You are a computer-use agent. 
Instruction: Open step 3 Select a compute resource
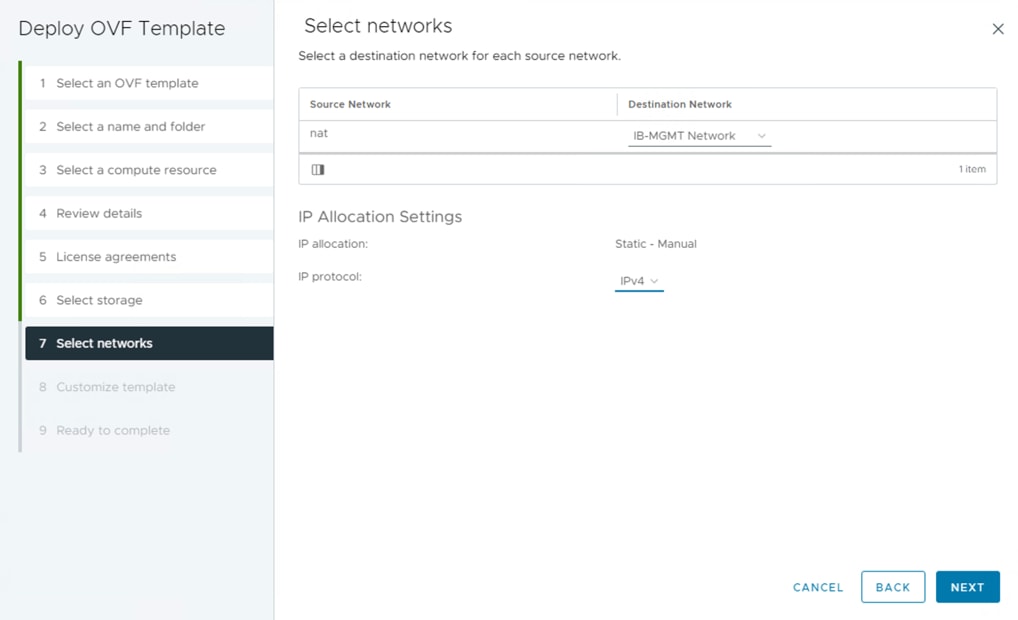(x=136, y=170)
